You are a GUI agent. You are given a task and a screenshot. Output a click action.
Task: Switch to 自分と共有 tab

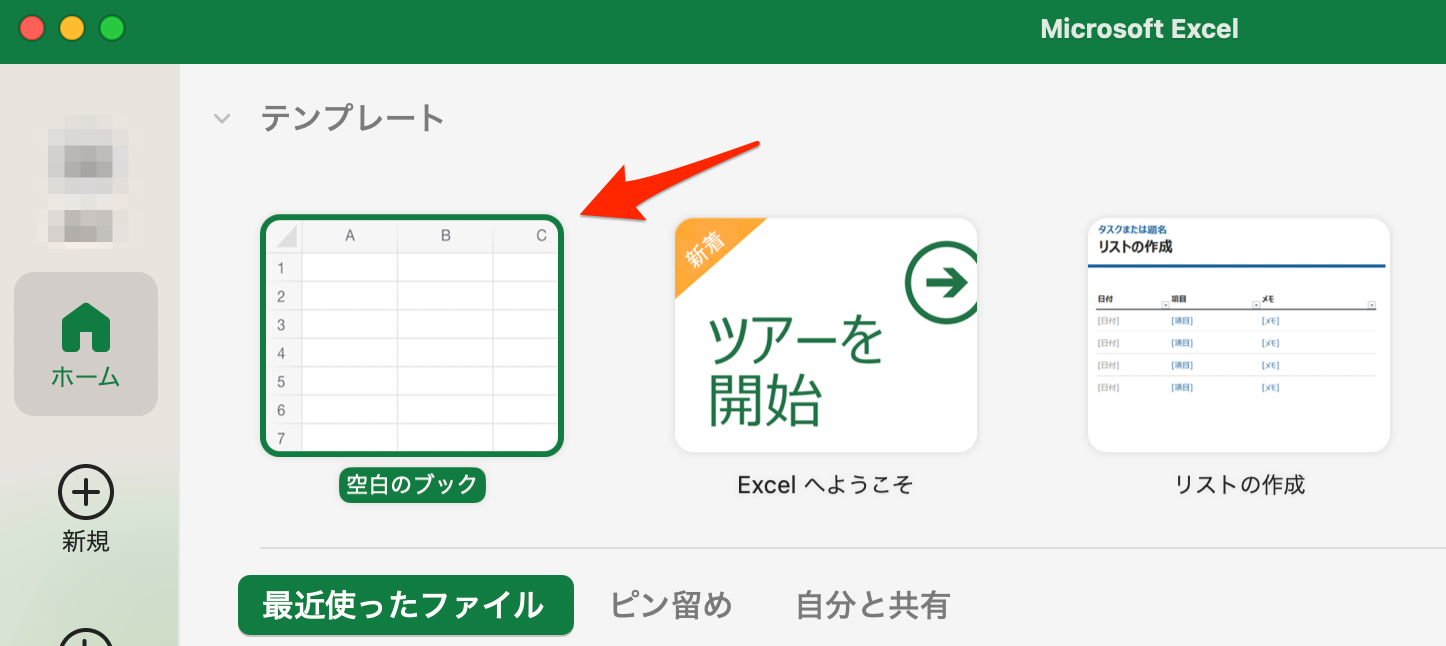(x=873, y=605)
